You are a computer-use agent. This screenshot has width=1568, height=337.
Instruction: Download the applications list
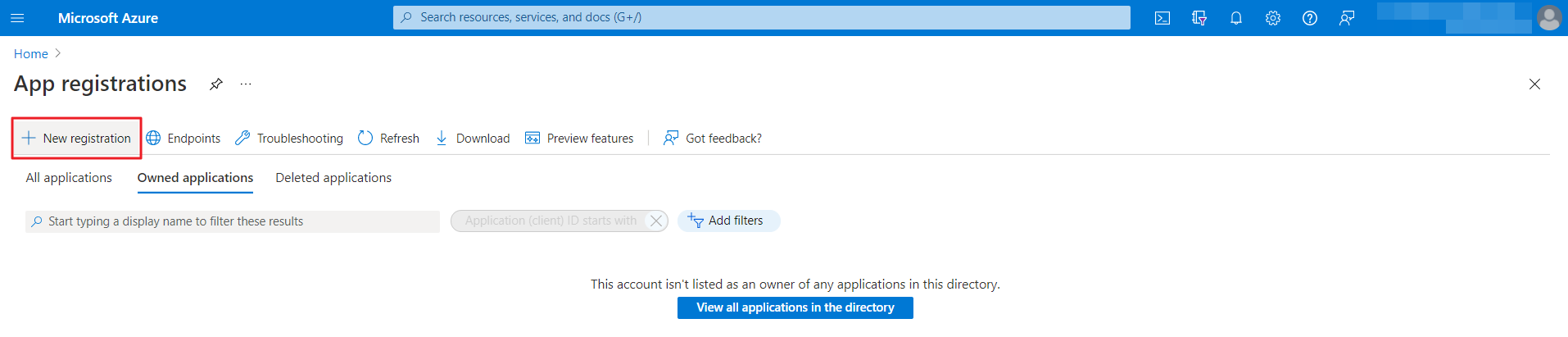tap(473, 139)
